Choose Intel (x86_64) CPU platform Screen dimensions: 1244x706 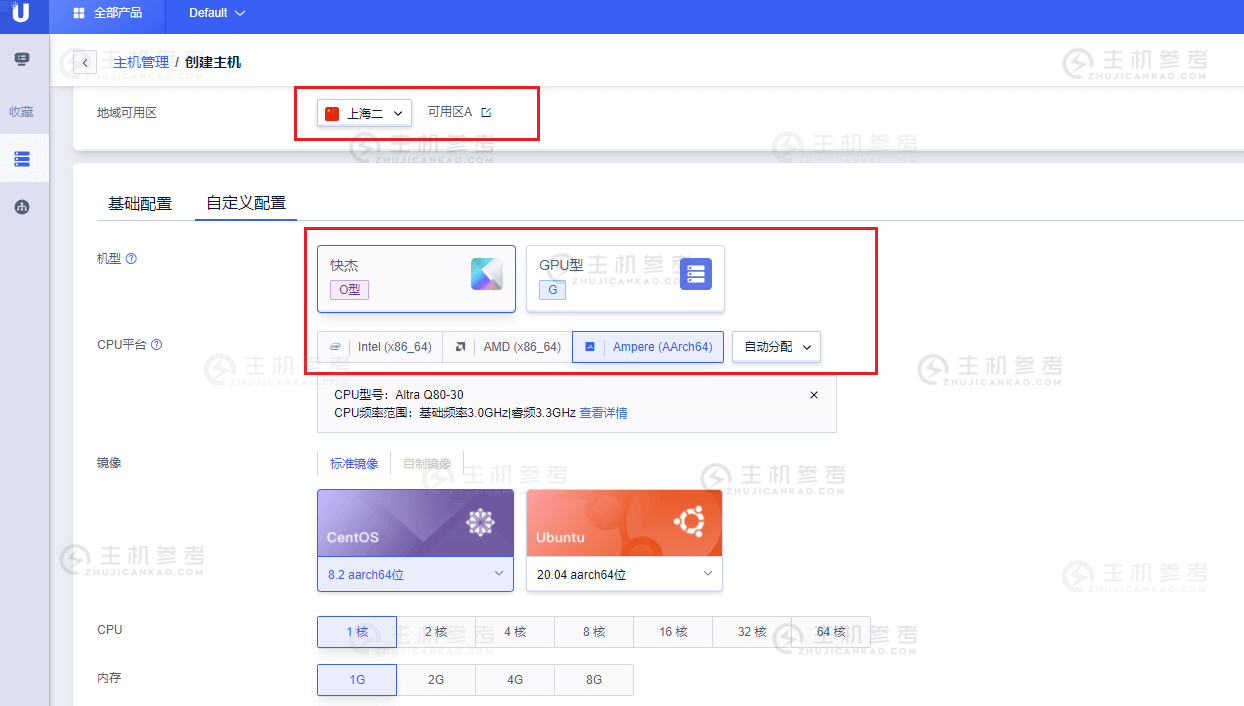pyautogui.click(x=380, y=347)
